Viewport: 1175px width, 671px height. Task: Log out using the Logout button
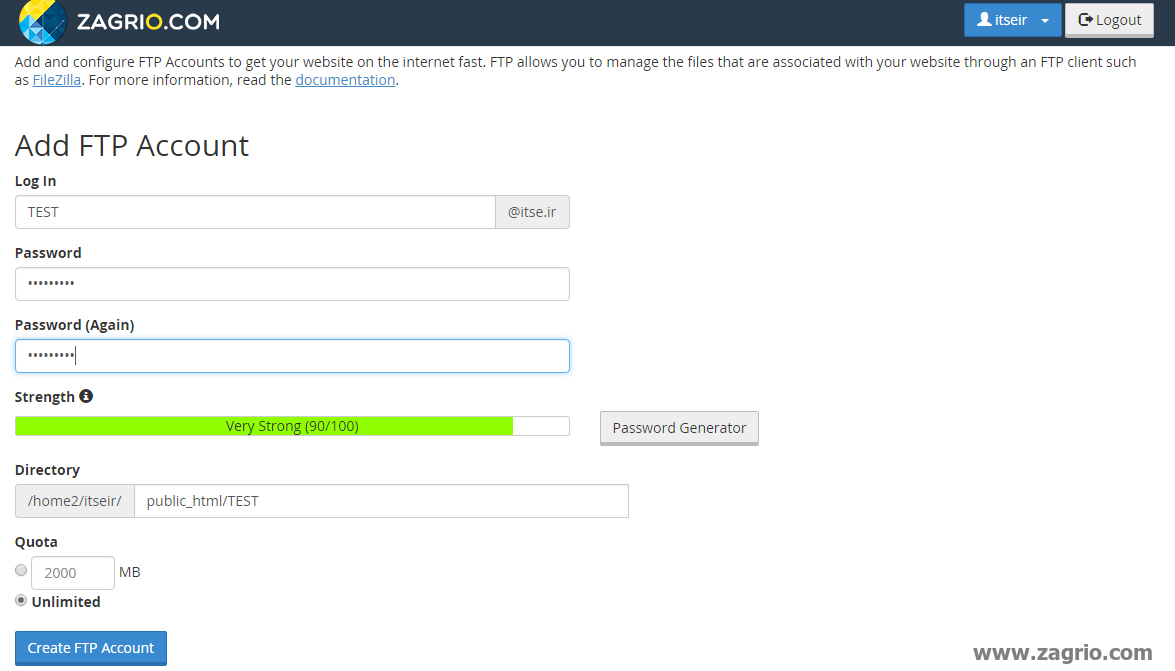click(1109, 20)
